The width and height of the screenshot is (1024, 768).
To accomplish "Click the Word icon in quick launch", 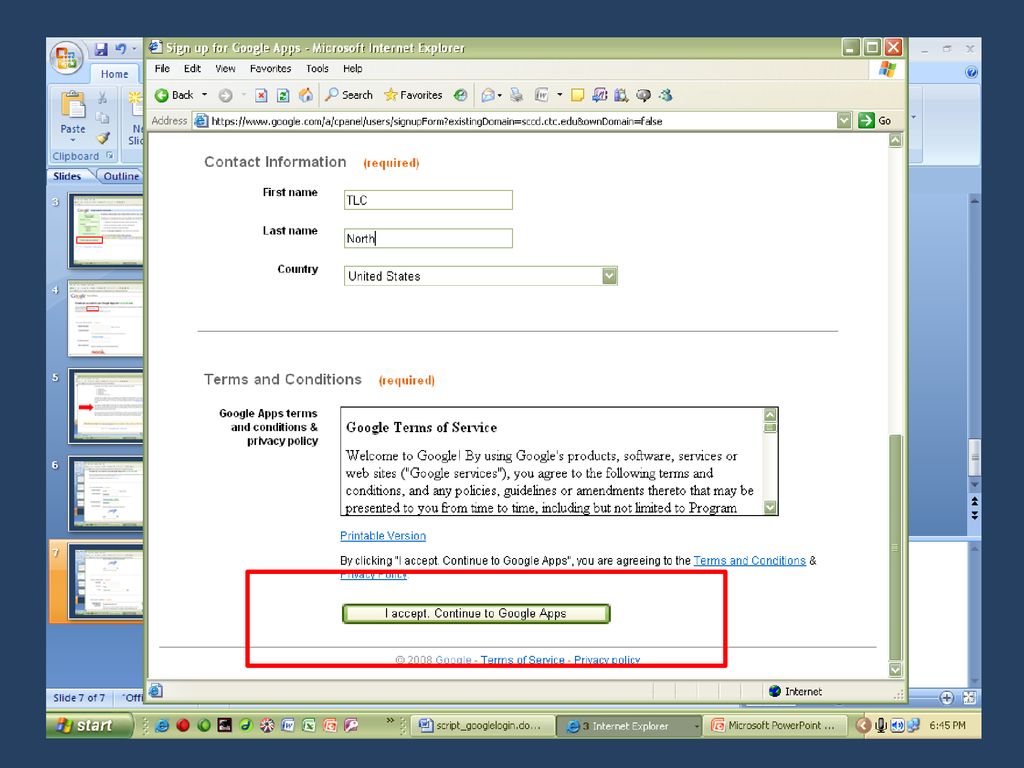I will click(288, 726).
